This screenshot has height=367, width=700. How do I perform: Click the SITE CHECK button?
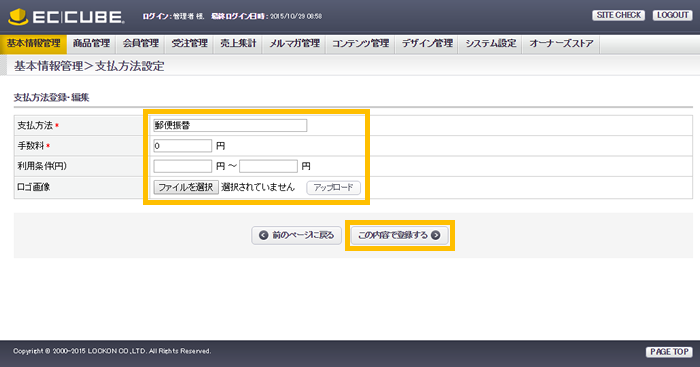[619, 15]
